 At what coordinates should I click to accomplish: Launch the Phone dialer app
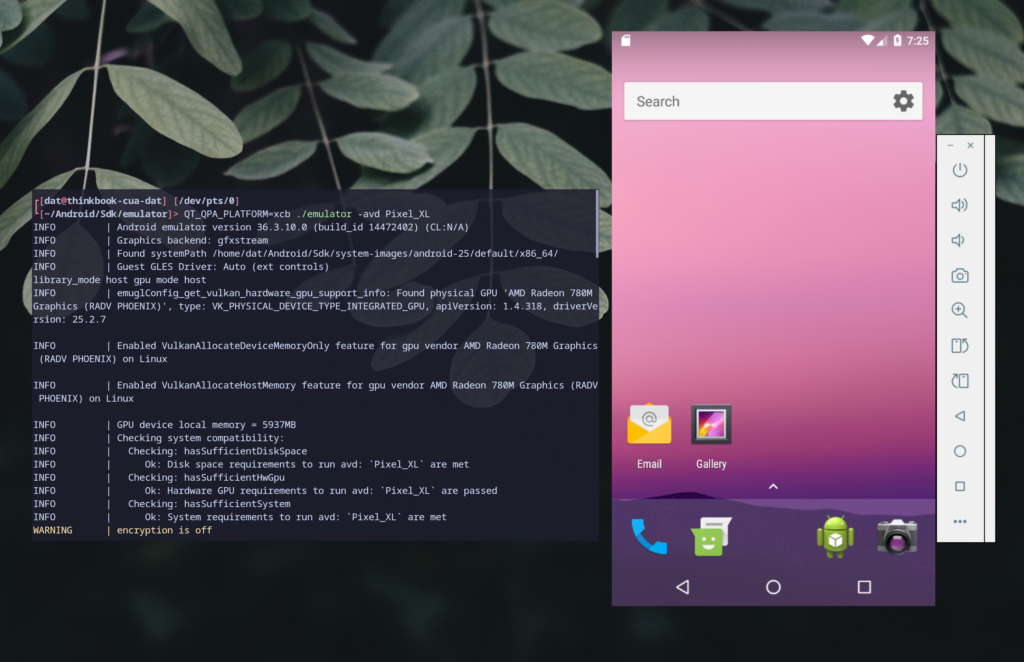pyautogui.click(x=649, y=537)
